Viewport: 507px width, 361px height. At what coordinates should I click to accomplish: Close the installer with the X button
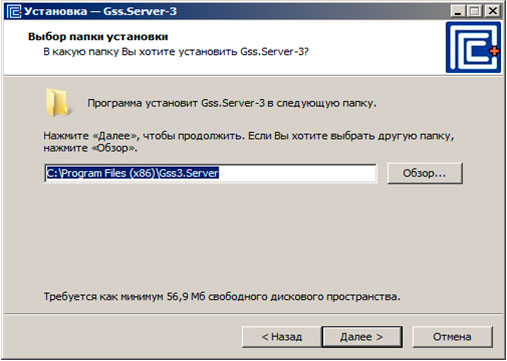tap(493, 11)
